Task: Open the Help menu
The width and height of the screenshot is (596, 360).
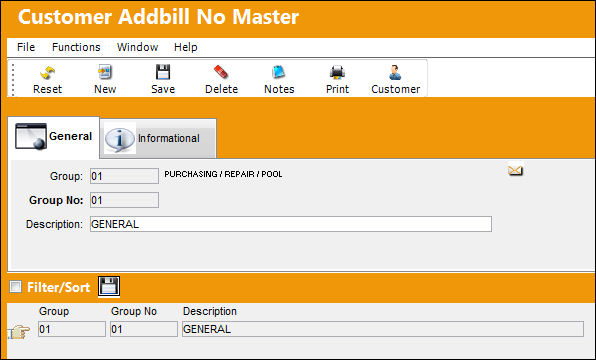Action: tap(185, 47)
